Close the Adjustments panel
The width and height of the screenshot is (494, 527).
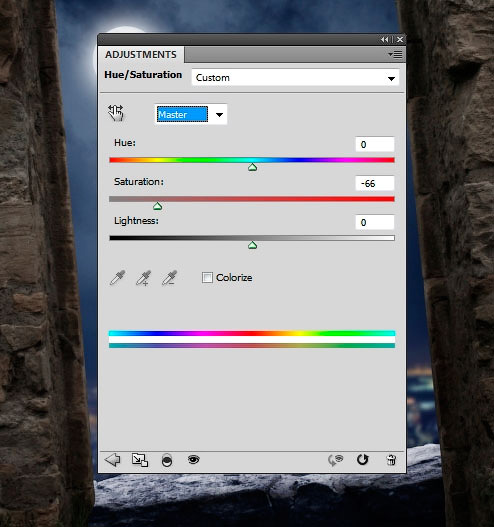point(400,39)
